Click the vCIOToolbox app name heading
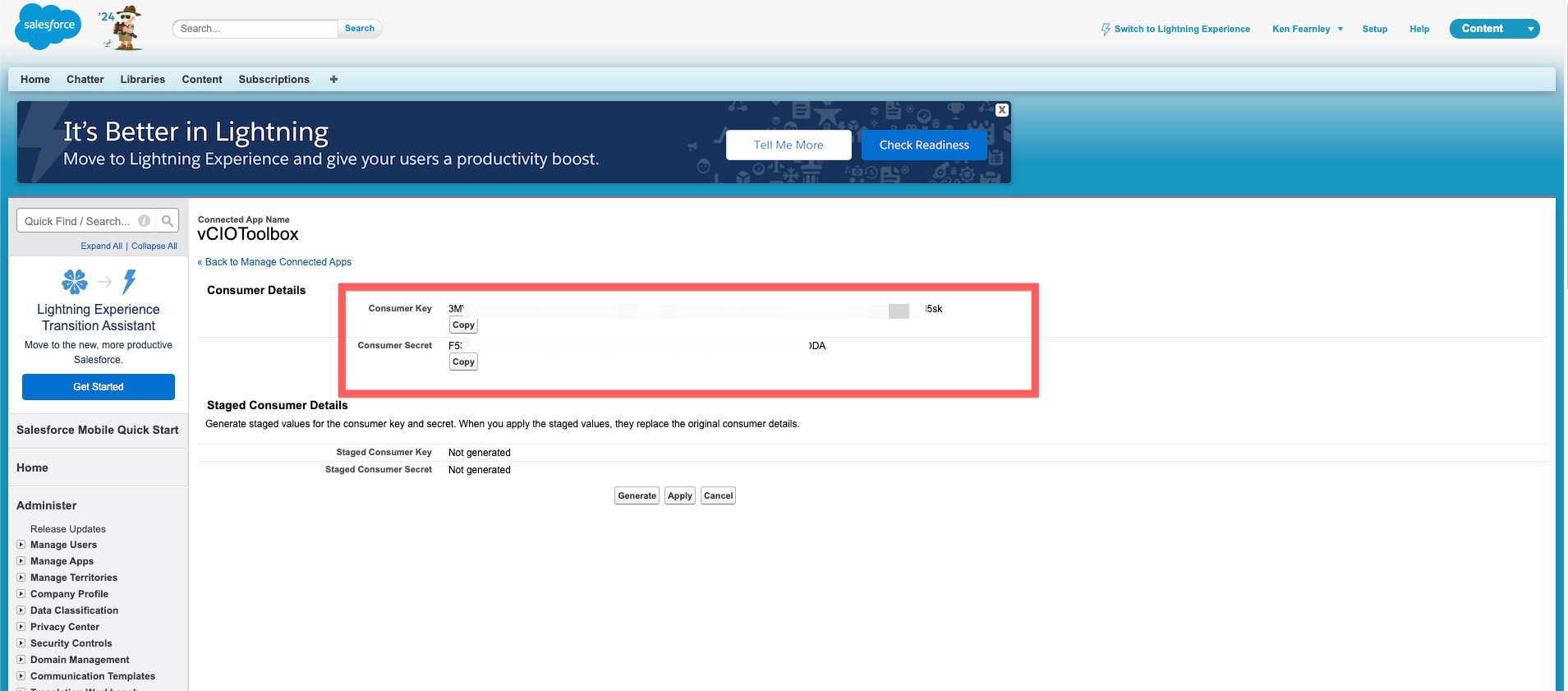This screenshot has height=691, width=1568. (248, 234)
